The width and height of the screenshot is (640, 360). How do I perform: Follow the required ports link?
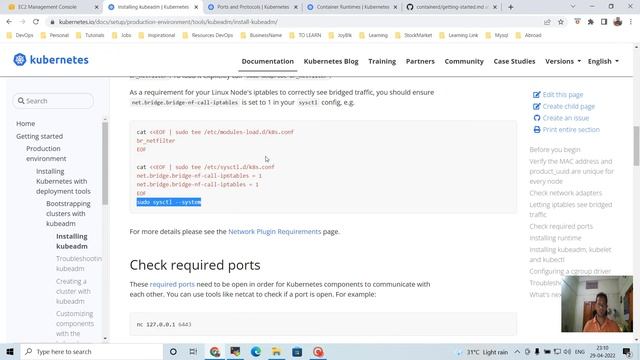pos(172,284)
